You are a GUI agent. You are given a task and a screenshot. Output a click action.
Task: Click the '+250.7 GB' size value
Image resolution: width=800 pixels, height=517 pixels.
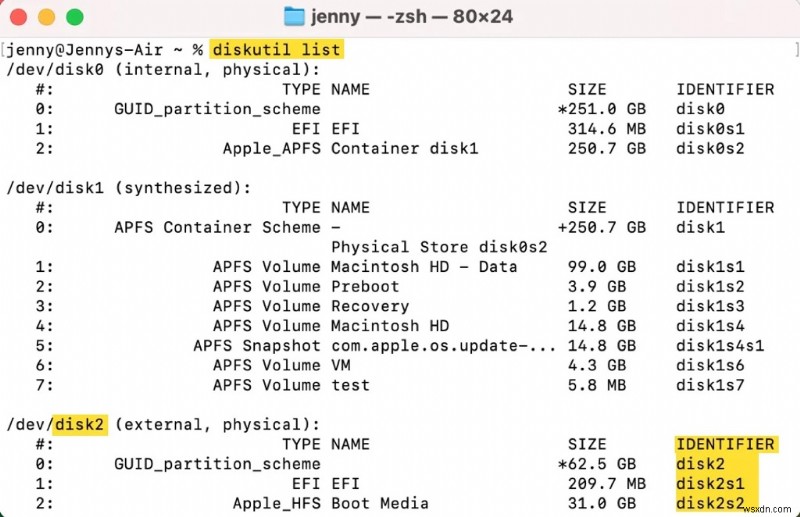[x=602, y=227]
